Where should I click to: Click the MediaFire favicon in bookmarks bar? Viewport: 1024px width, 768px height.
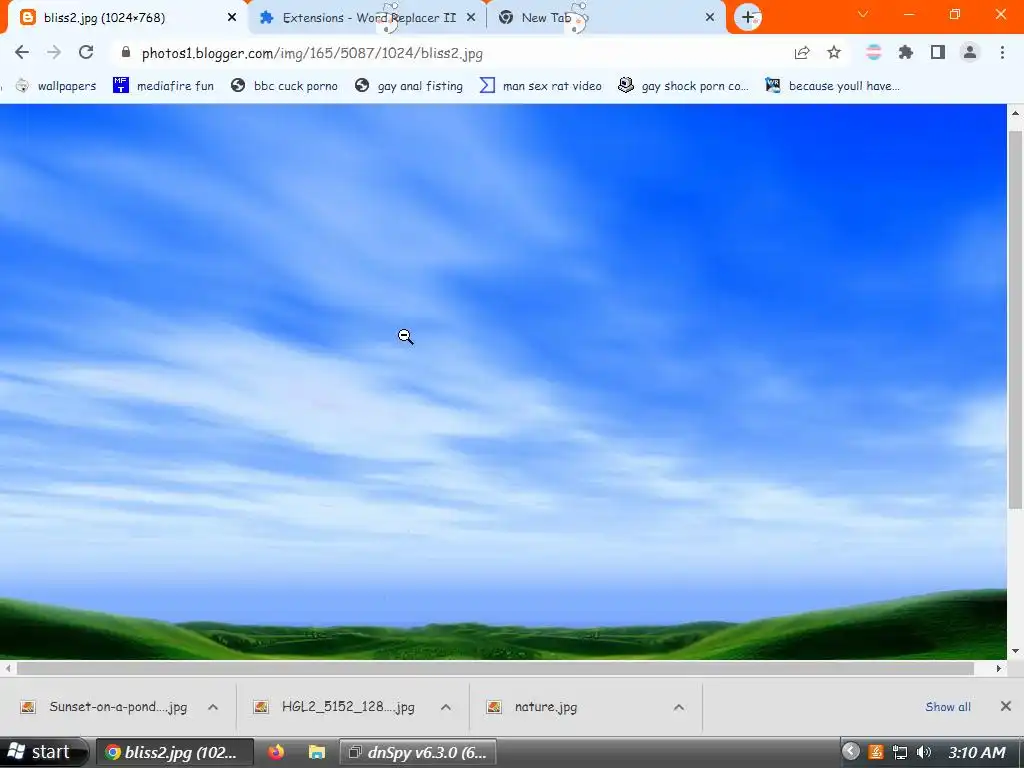tap(121, 85)
